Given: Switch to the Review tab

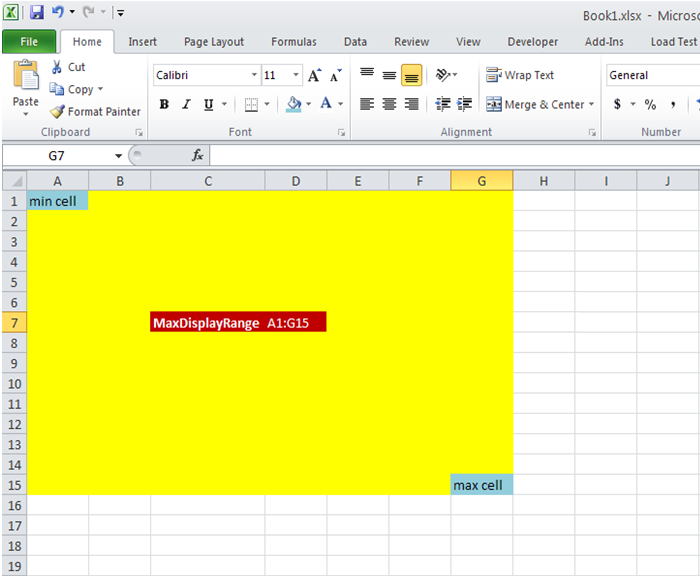Looking at the screenshot, I should 411,42.
